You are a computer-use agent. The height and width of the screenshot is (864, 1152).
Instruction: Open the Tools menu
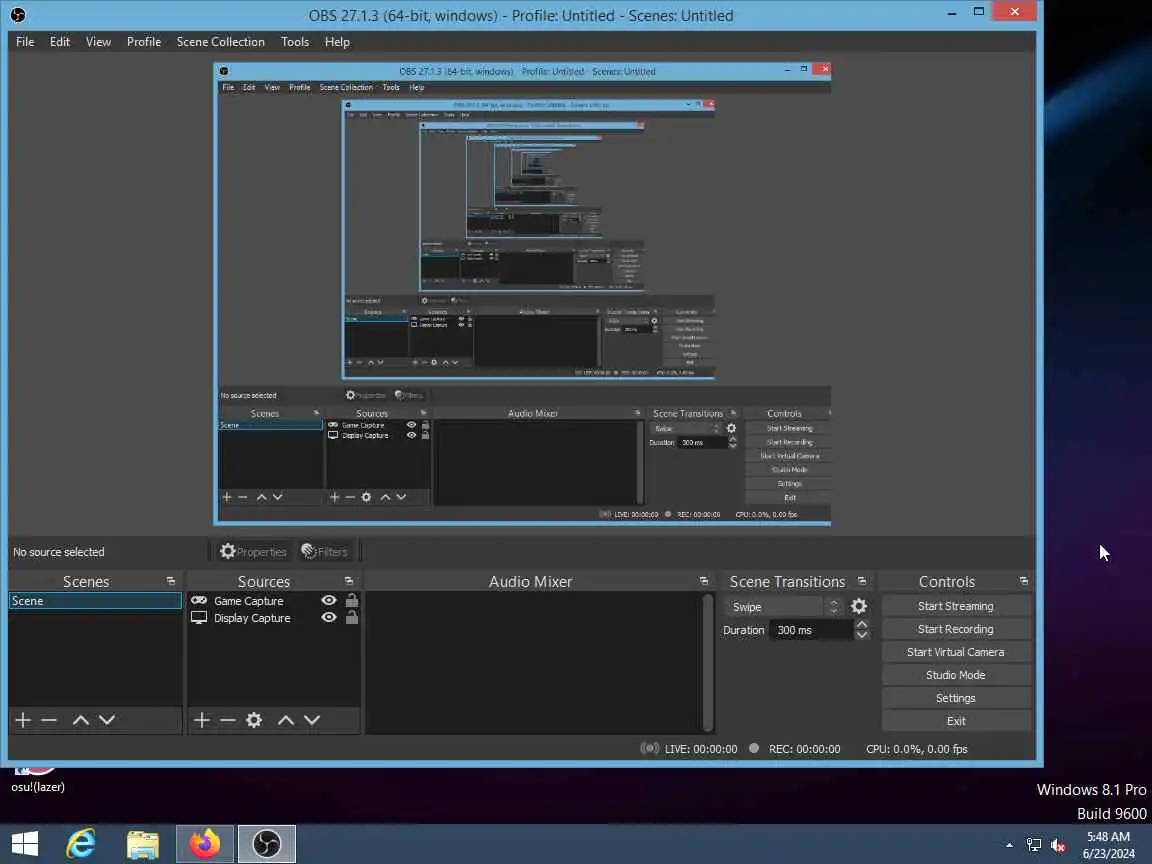pyautogui.click(x=295, y=42)
